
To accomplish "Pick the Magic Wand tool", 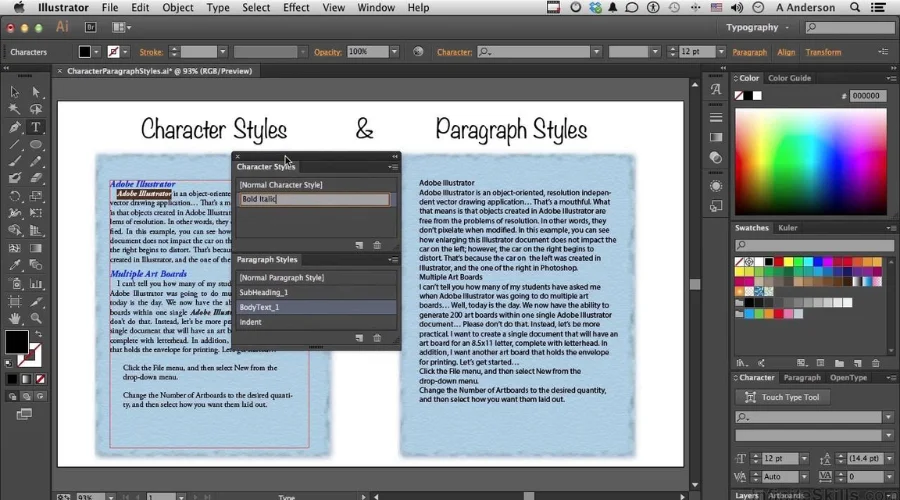I will [x=14, y=110].
